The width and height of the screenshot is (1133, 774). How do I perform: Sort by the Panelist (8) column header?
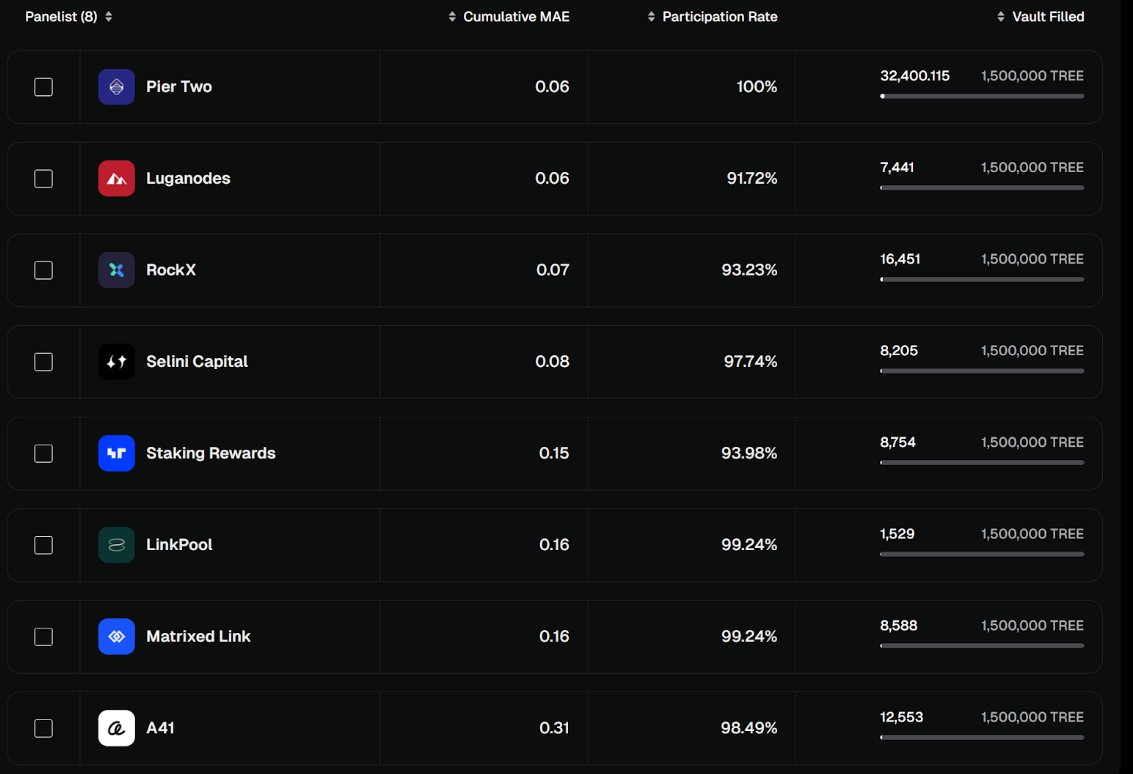[69, 17]
